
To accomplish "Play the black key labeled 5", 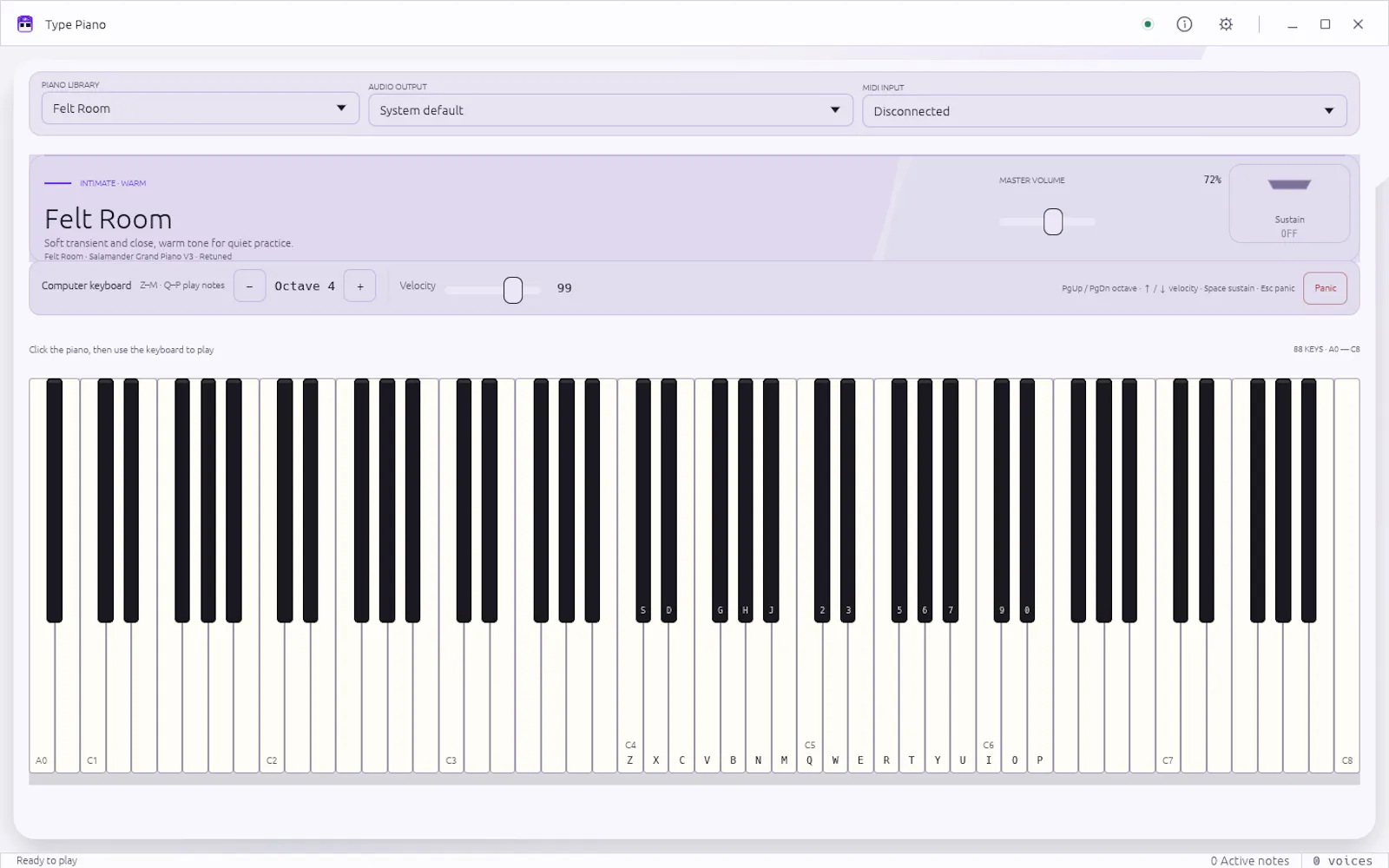I will coord(899,501).
